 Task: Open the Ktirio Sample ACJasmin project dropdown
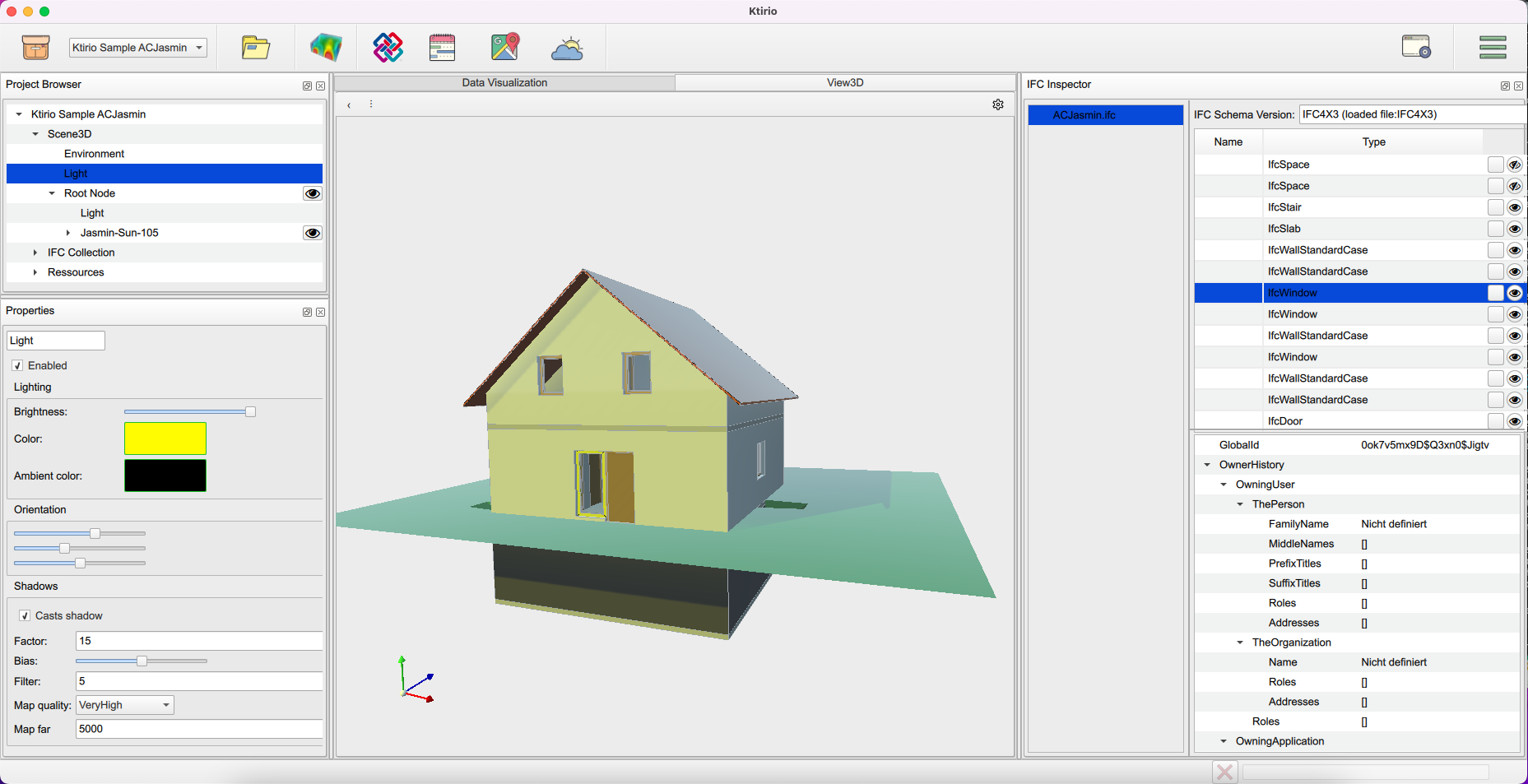137,48
